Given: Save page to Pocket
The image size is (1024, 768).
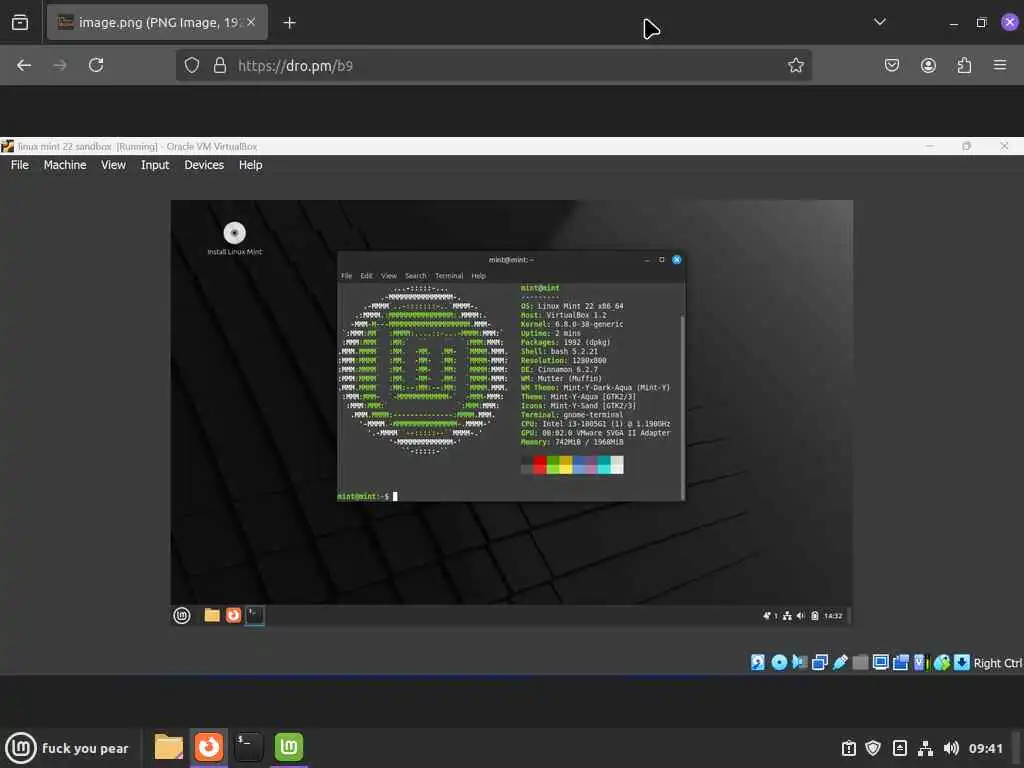Looking at the screenshot, I should click(x=891, y=65).
